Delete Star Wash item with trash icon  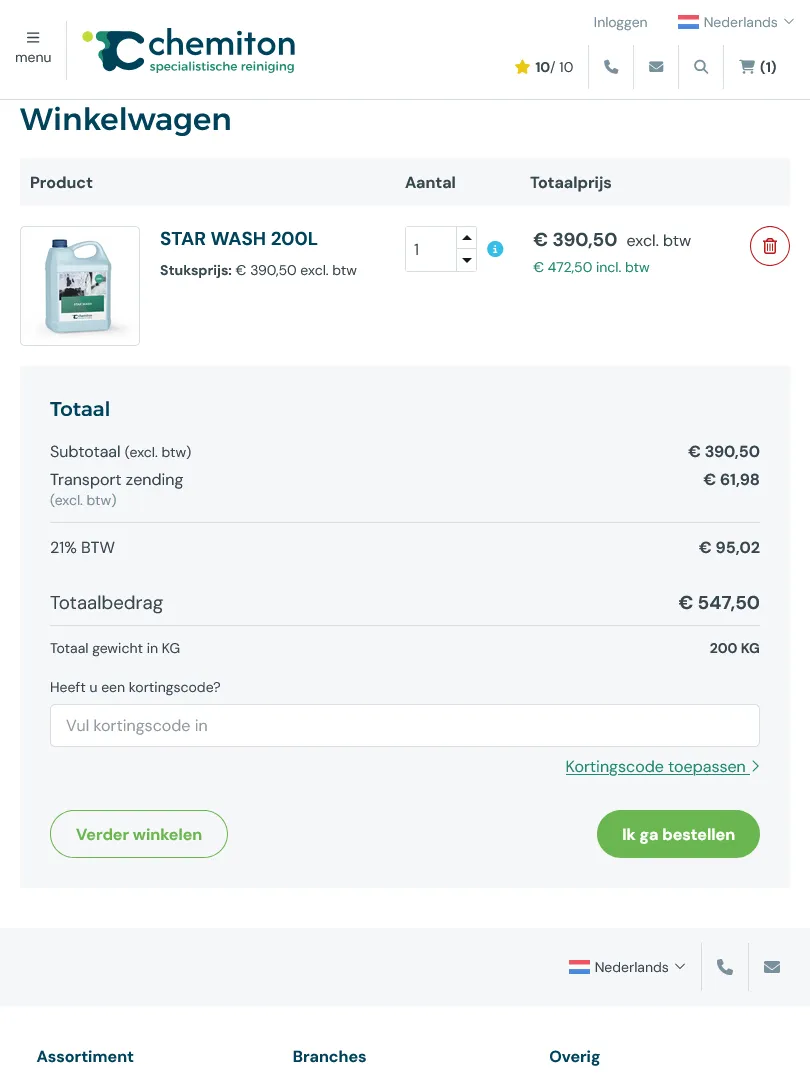pyautogui.click(x=769, y=246)
